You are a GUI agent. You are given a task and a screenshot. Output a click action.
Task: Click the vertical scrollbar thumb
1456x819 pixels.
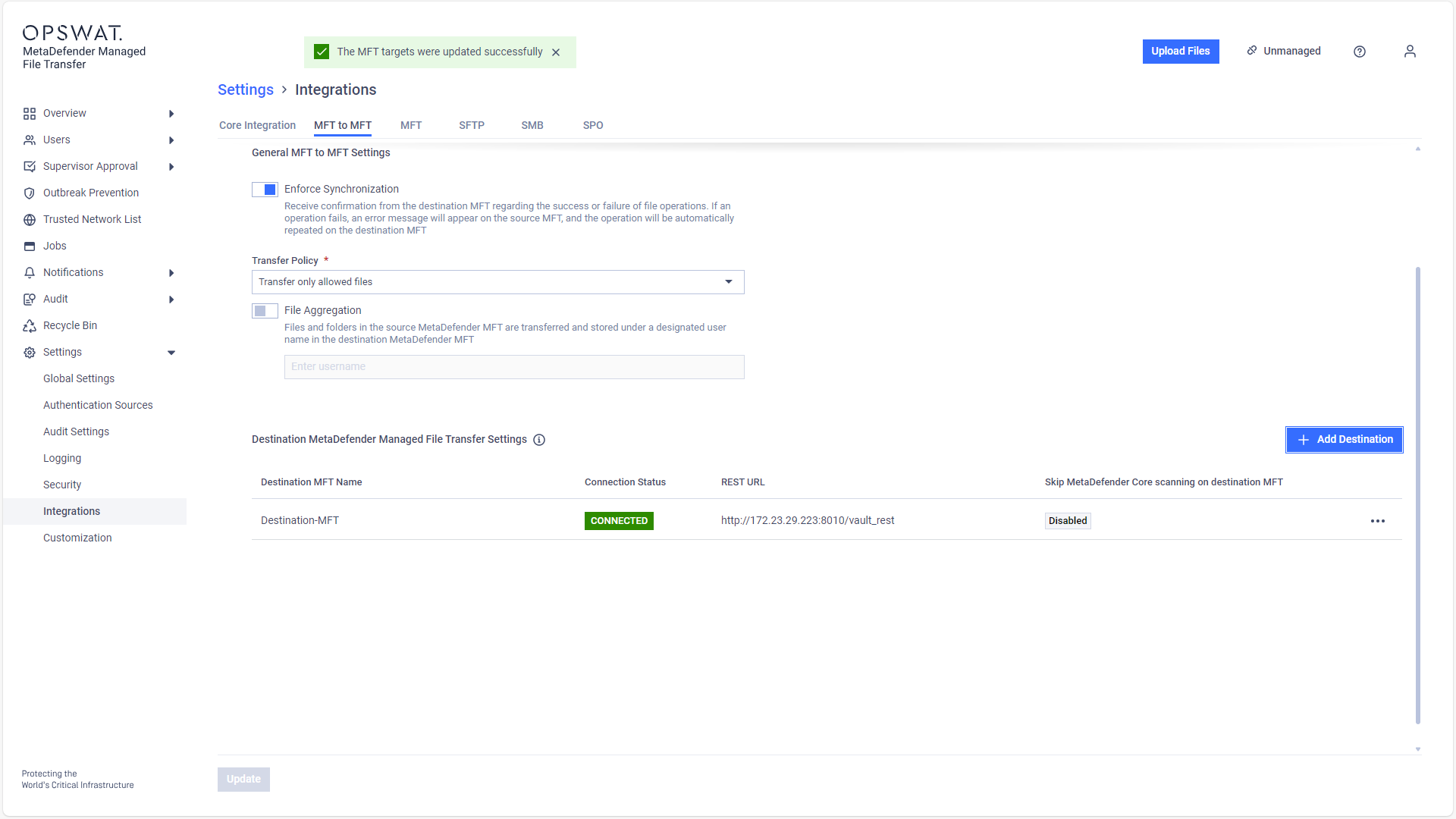(1418, 495)
